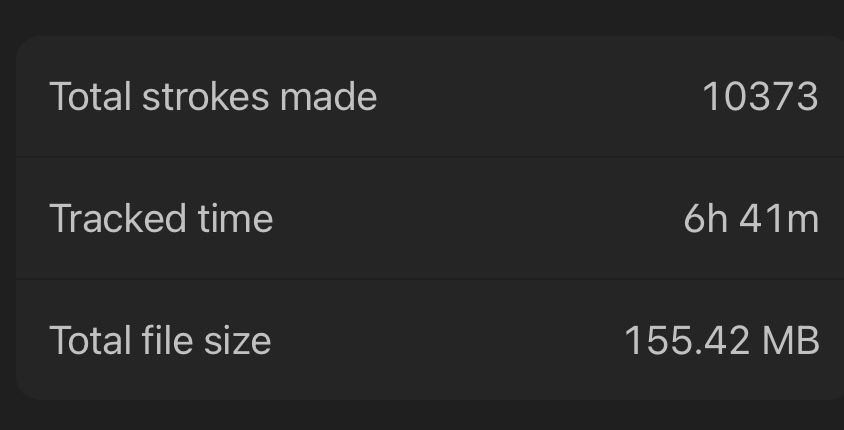844x430 pixels.
Task: Click the dark background below the statistics card
Action: tap(422, 415)
